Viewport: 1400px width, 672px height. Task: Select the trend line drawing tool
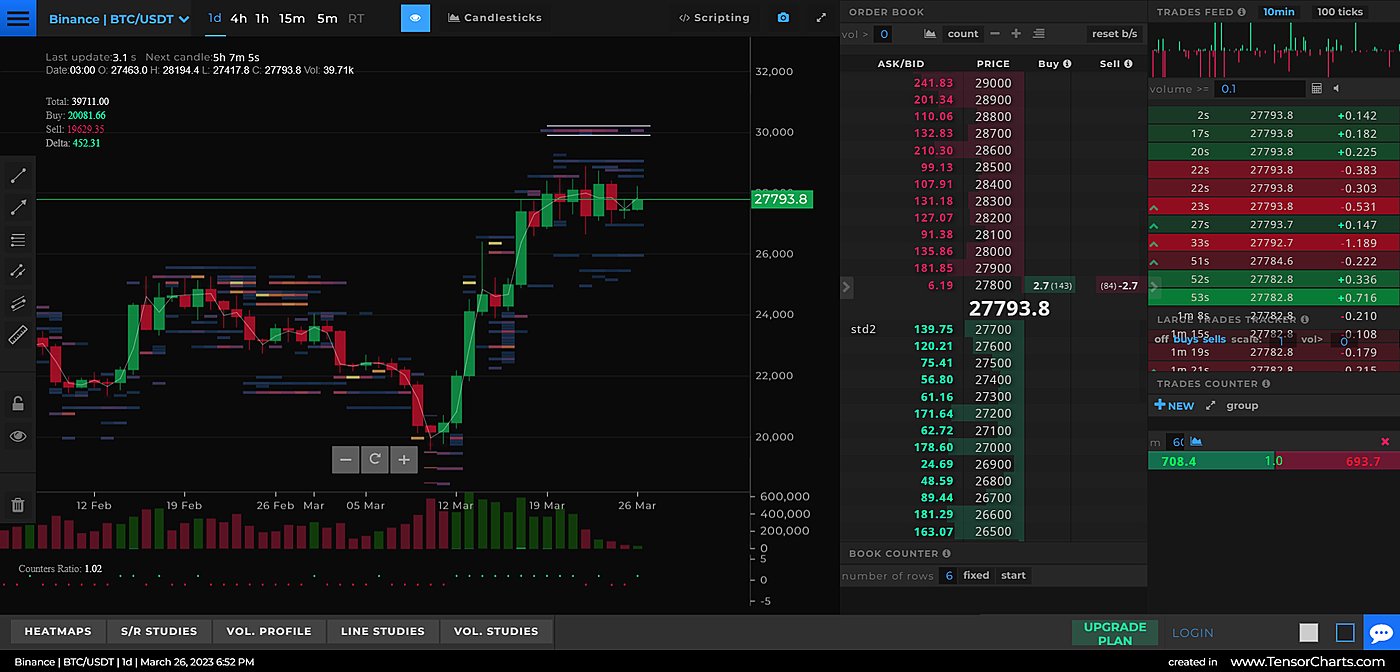click(18, 176)
